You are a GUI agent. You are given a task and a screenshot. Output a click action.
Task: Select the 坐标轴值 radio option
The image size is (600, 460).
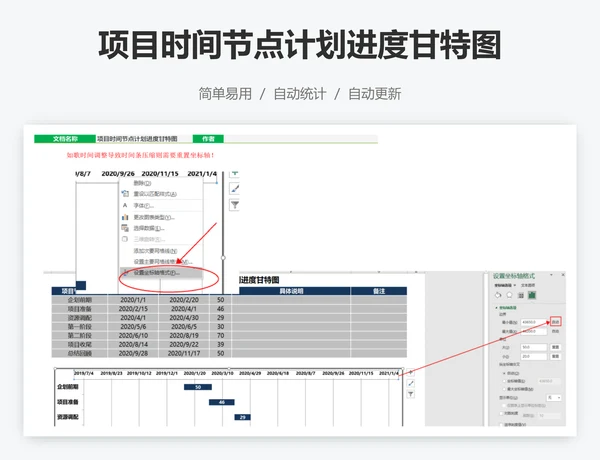pos(505,381)
